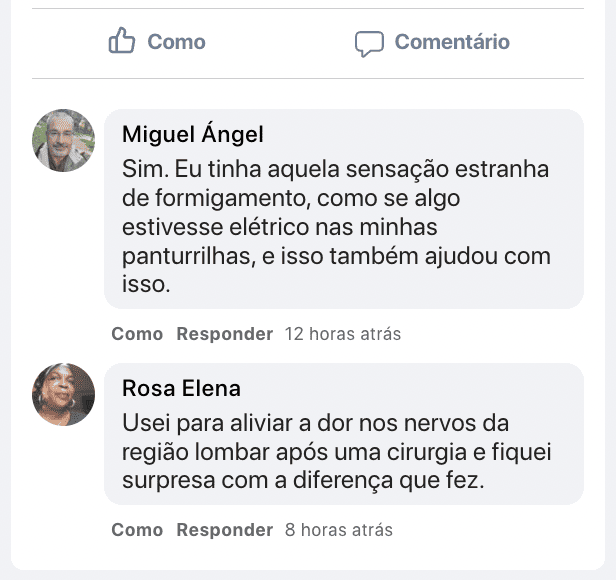616x580 pixels.
Task: Like Miguel Ángel's comment via "Como"
Action: [x=137, y=334]
